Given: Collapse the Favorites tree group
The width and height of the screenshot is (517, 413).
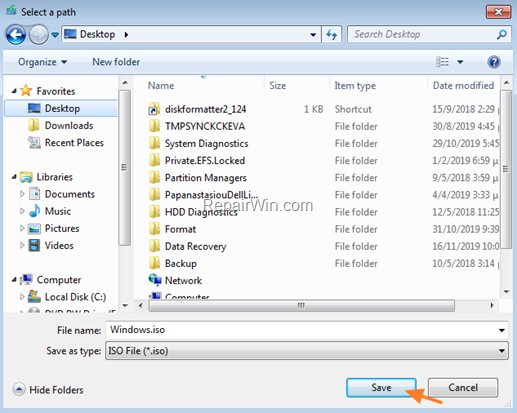Looking at the screenshot, I should pyautogui.click(x=14, y=91).
